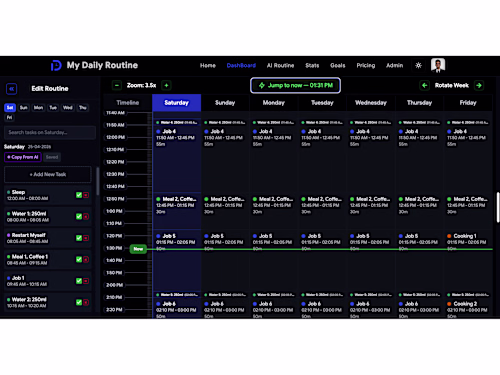Delete the Water 2: 250ml task
The image size is (500, 375).
86,302
